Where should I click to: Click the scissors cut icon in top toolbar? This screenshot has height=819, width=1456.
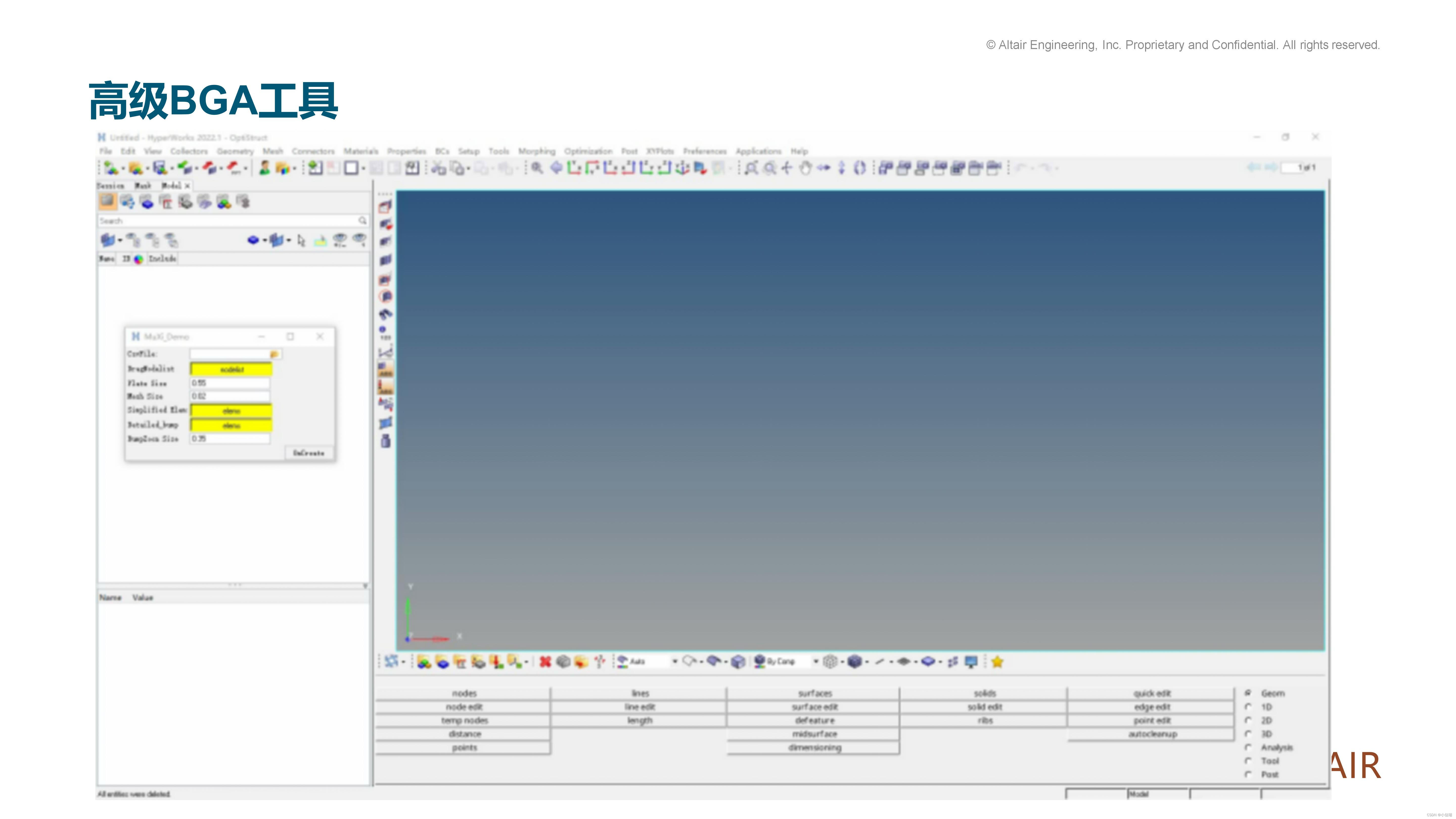click(x=439, y=168)
